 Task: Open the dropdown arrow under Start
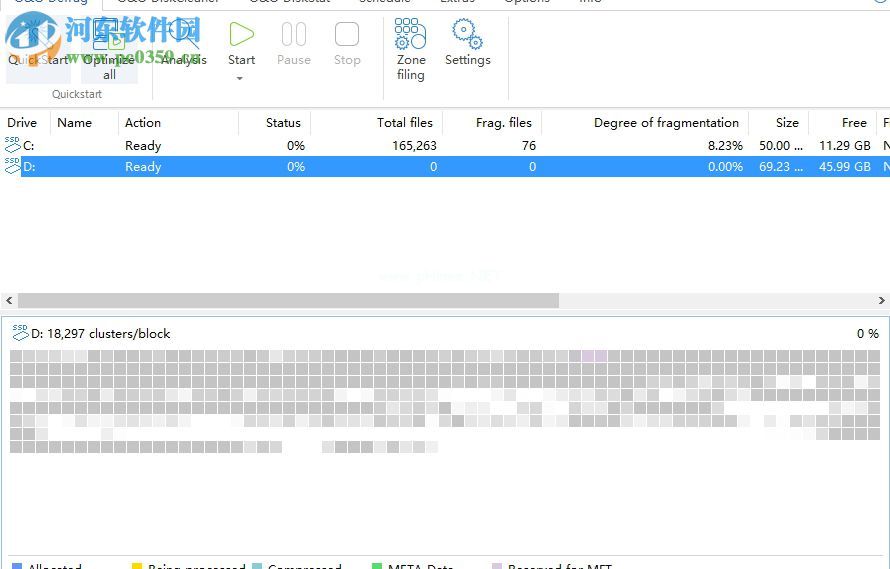[240, 78]
